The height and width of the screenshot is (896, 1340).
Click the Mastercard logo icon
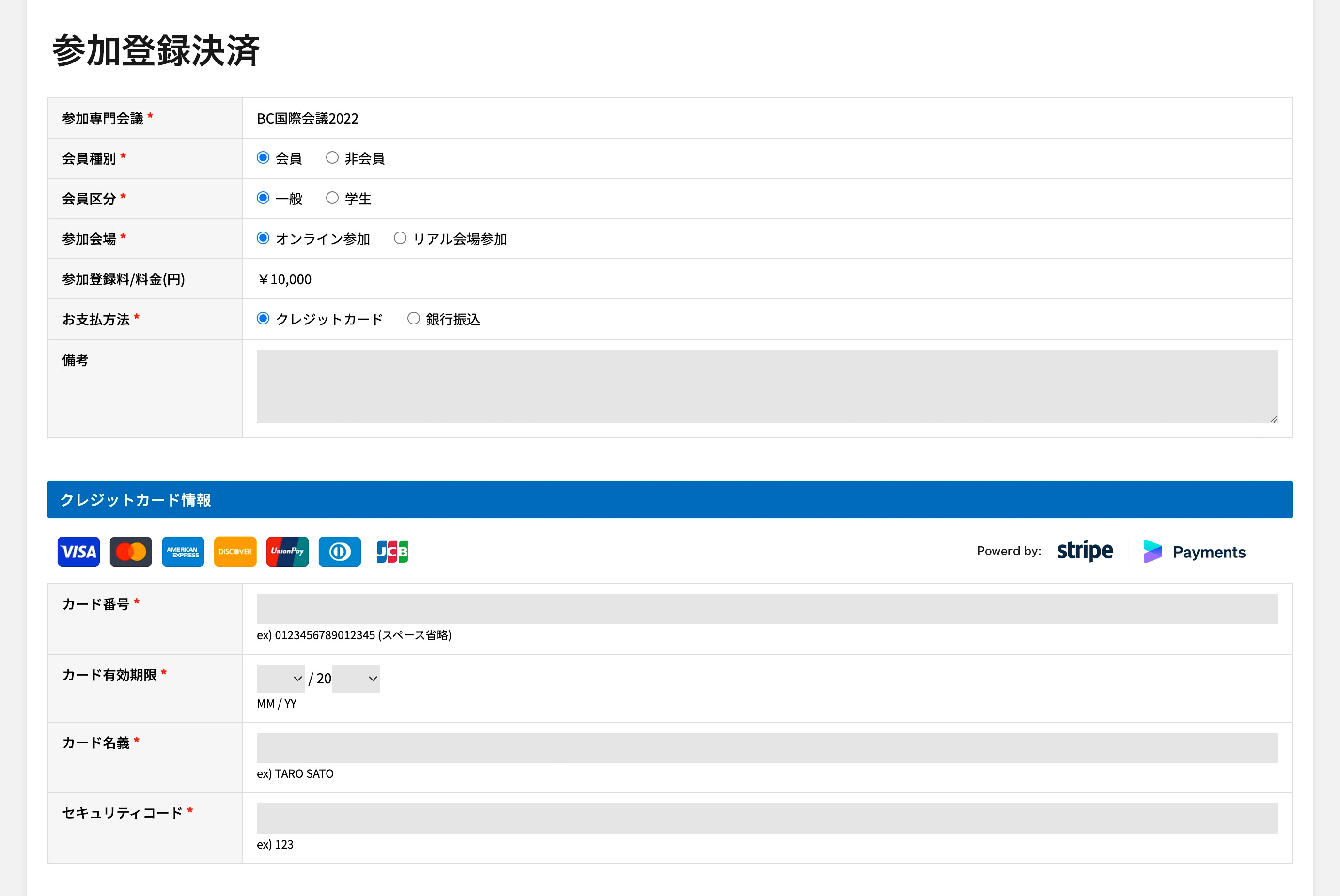(x=131, y=552)
